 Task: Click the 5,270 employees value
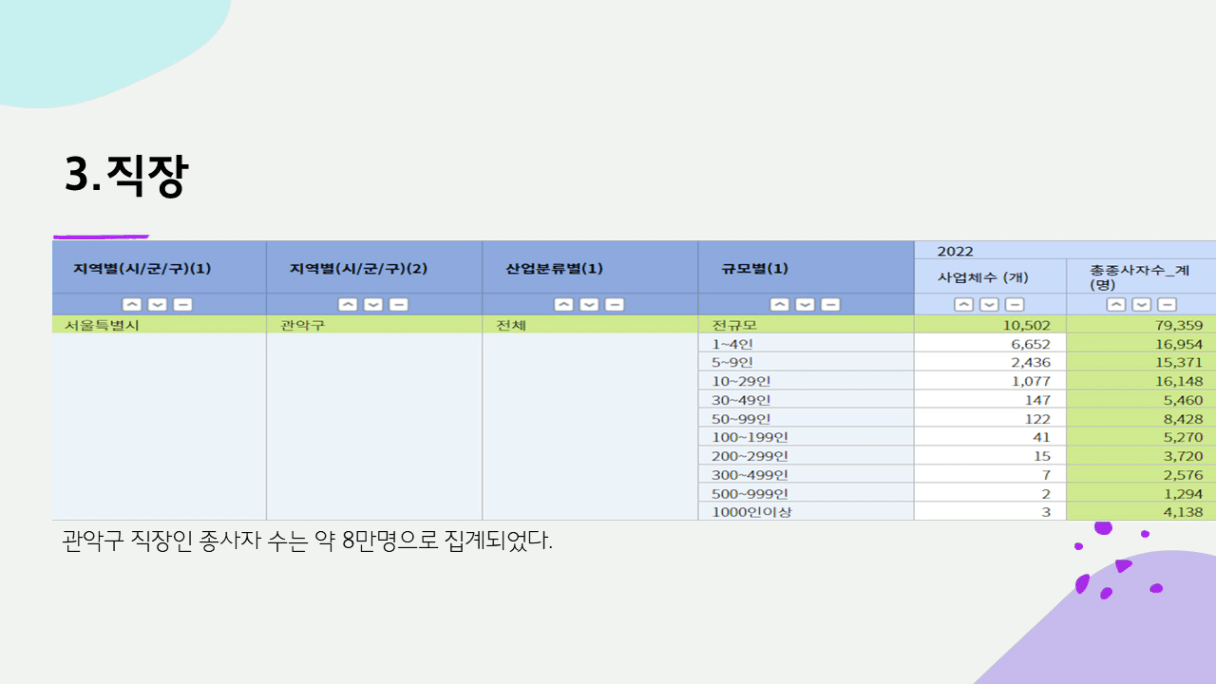click(x=1182, y=437)
